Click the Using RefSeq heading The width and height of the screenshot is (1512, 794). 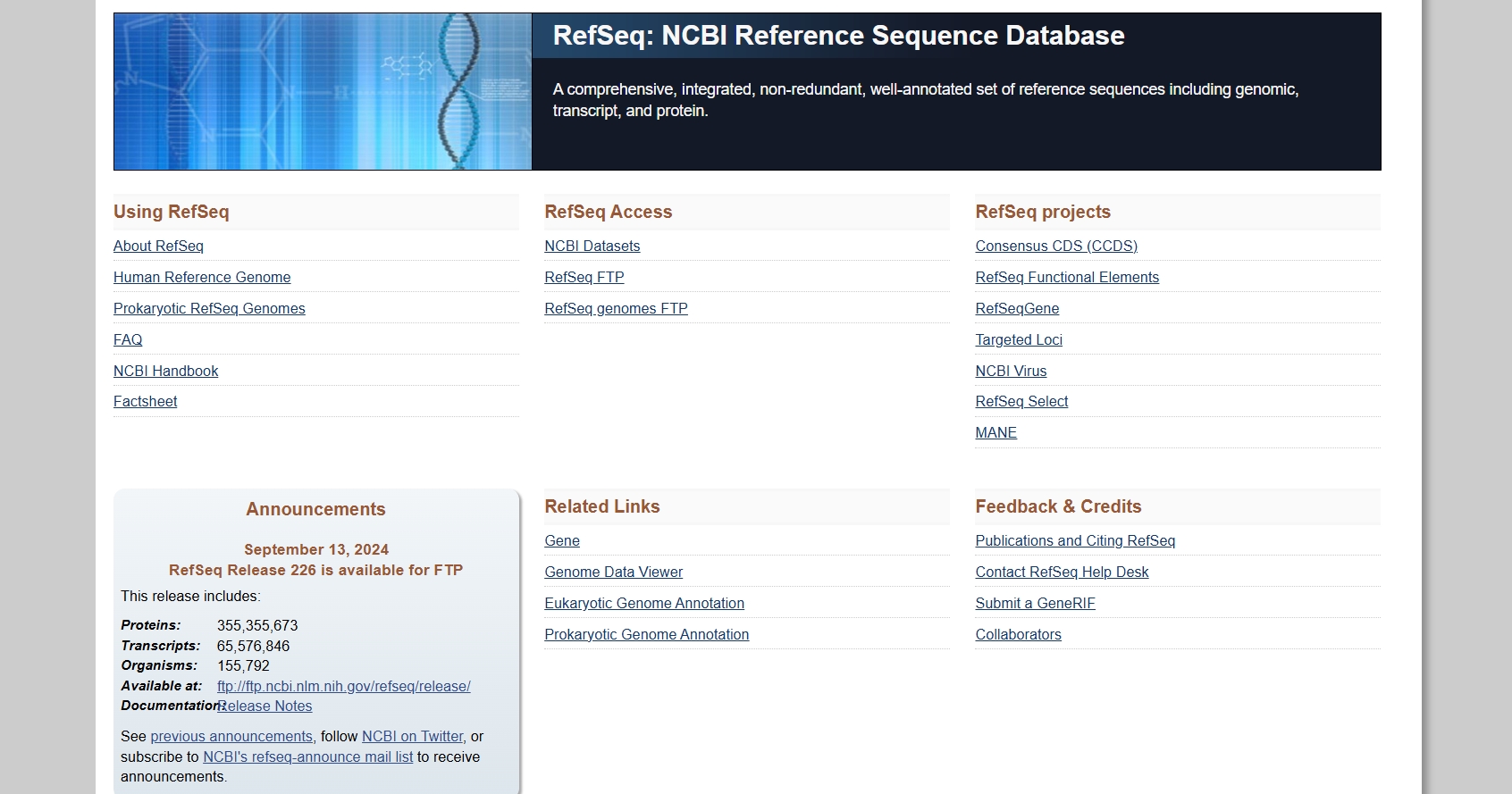pyautogui.click(x=172, y=212)
